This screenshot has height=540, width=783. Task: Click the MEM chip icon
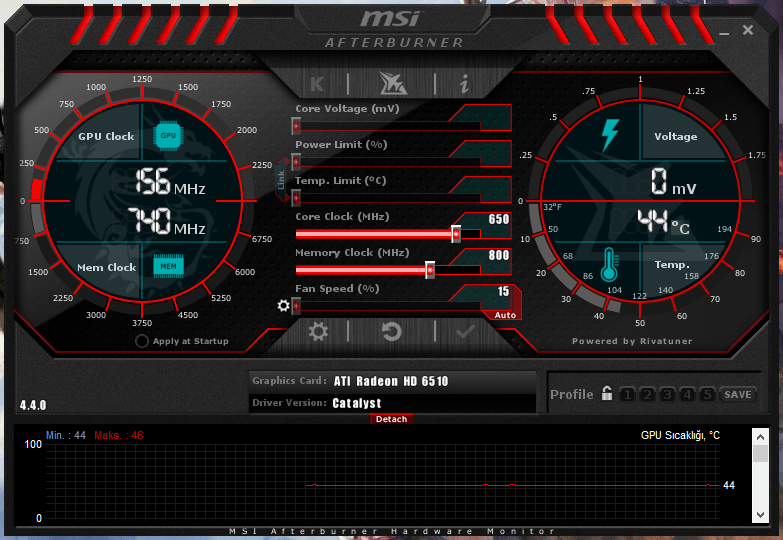pyautogui.click(x=168, y=266)
